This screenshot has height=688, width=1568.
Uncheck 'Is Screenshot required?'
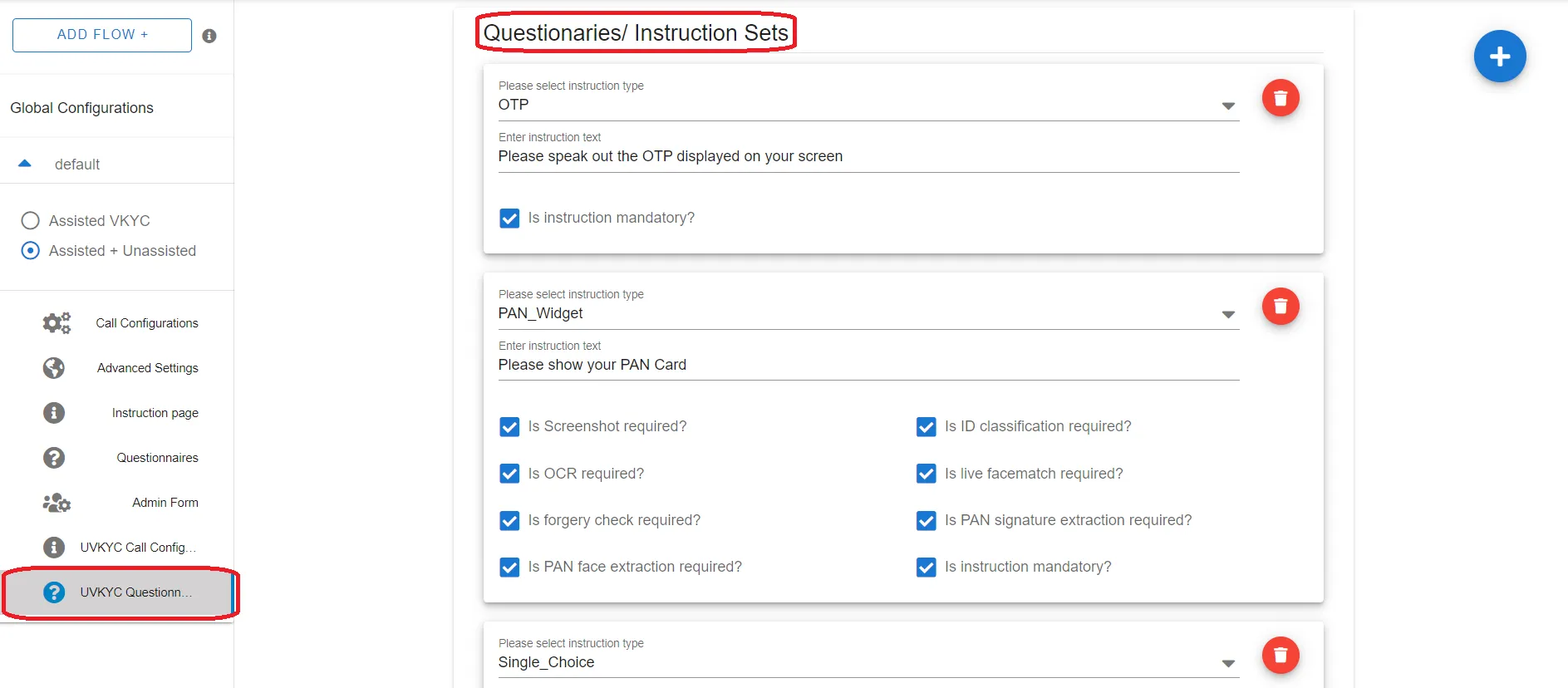(509, 426)
